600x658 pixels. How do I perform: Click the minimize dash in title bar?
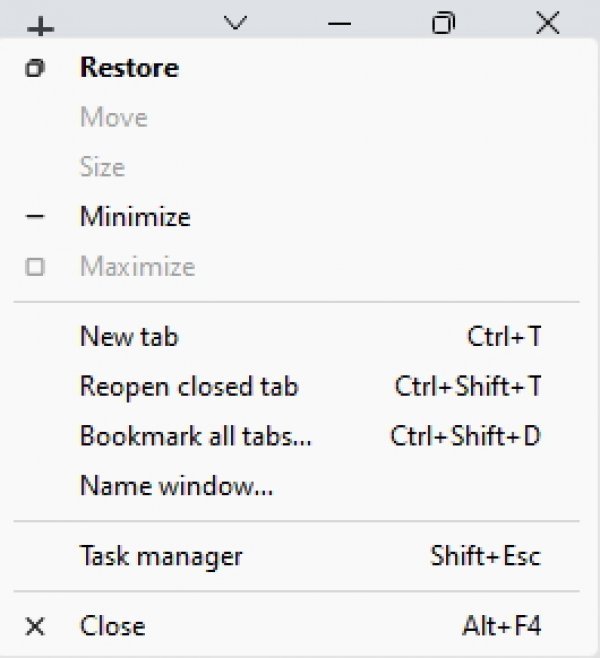point(339,24)
